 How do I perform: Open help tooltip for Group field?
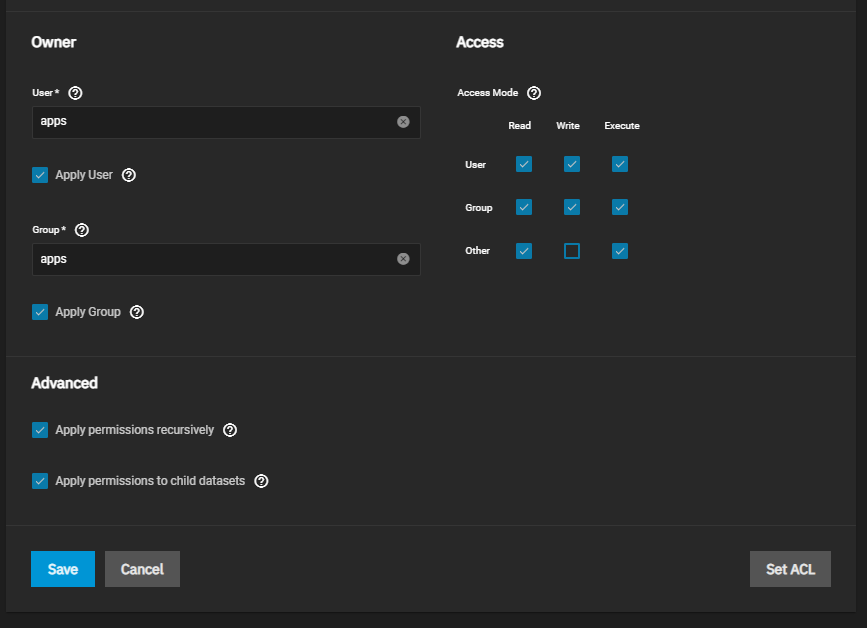coord(82,230)
